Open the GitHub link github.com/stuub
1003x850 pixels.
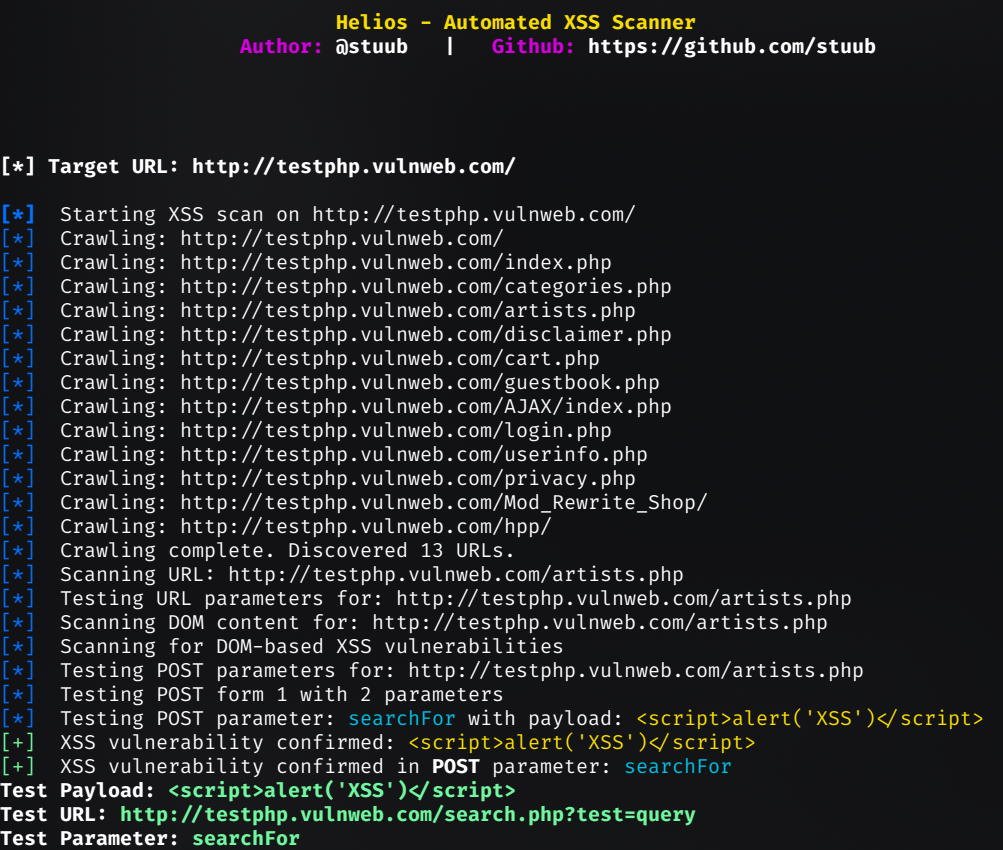pos(731,46)
